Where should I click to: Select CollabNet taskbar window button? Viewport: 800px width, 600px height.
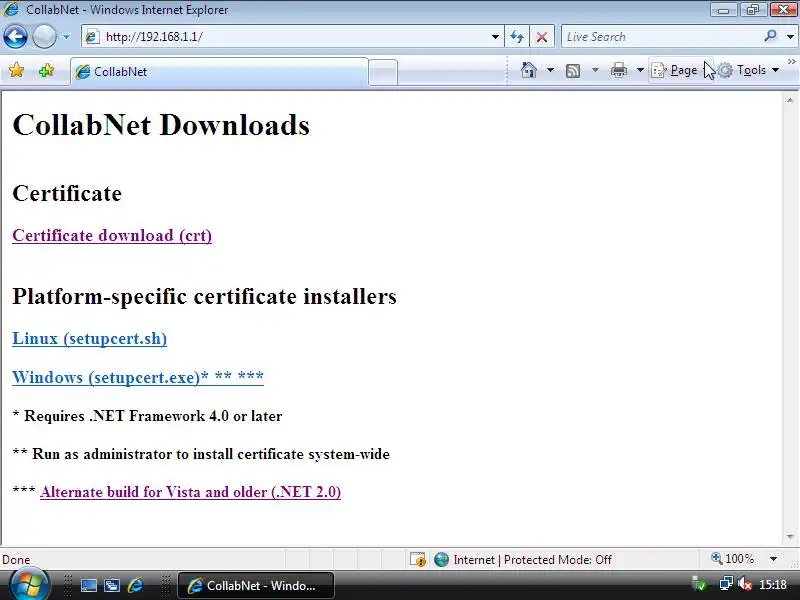click(x=256, y=585)
